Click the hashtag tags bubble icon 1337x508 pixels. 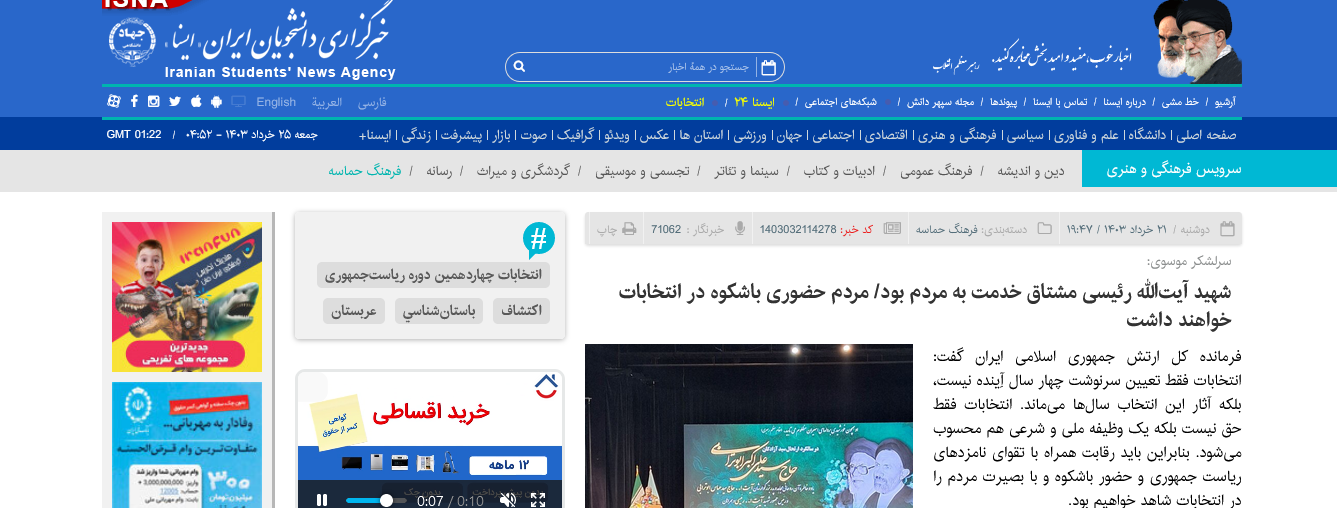(539, 240)
